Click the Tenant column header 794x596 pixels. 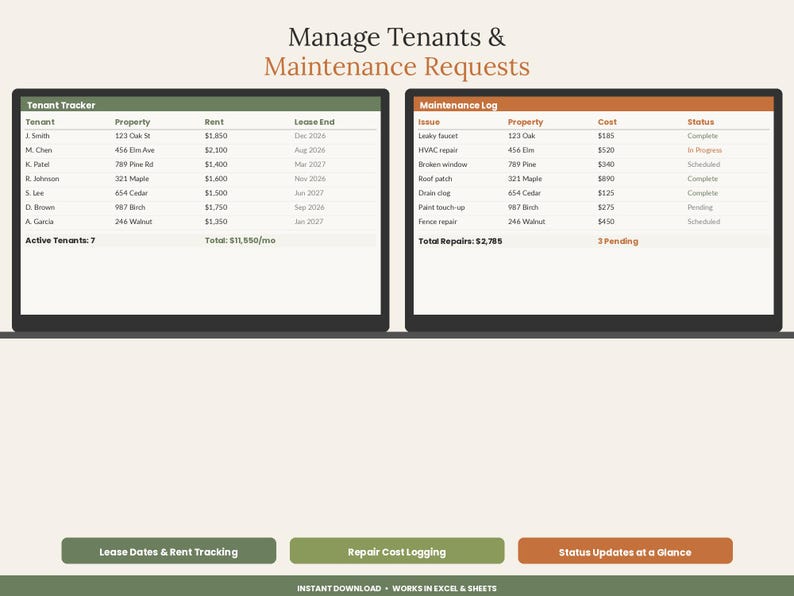[40, 122]
